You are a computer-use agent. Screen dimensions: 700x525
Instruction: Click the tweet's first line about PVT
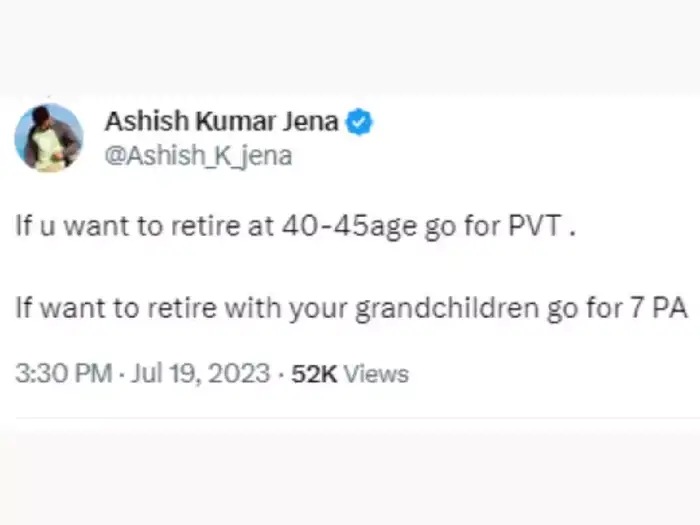[x=296, y=226]
